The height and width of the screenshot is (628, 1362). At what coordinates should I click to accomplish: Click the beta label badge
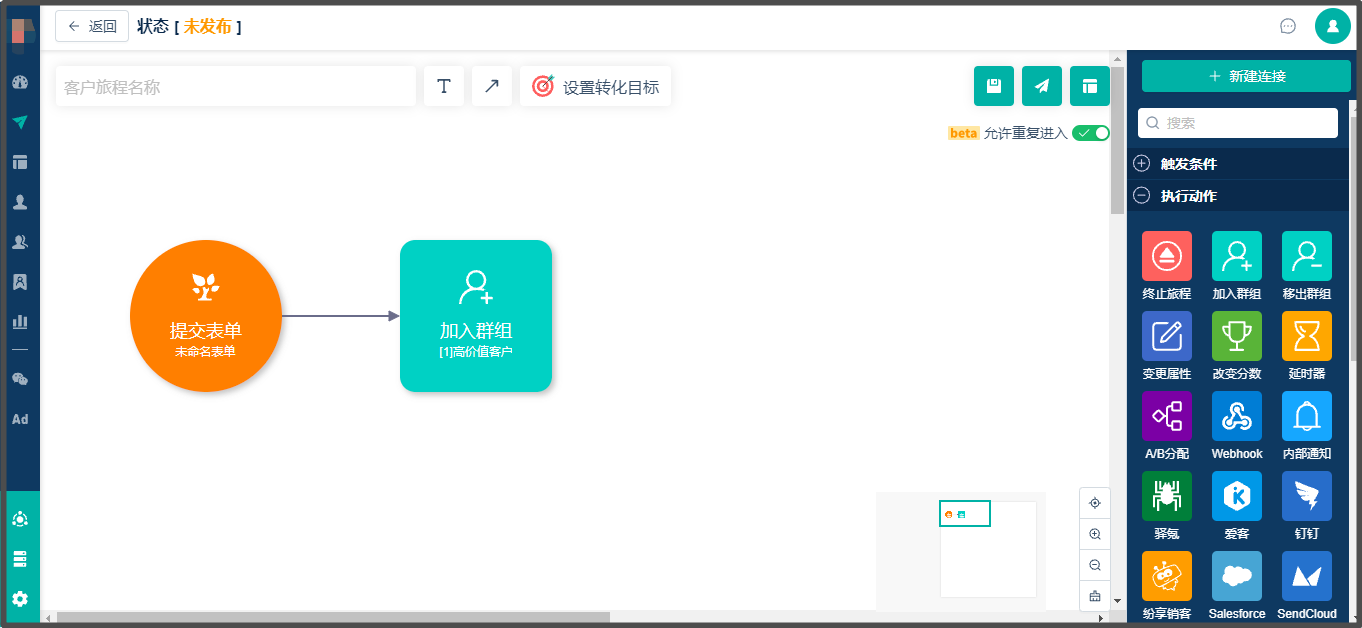(x=963, y=133)
